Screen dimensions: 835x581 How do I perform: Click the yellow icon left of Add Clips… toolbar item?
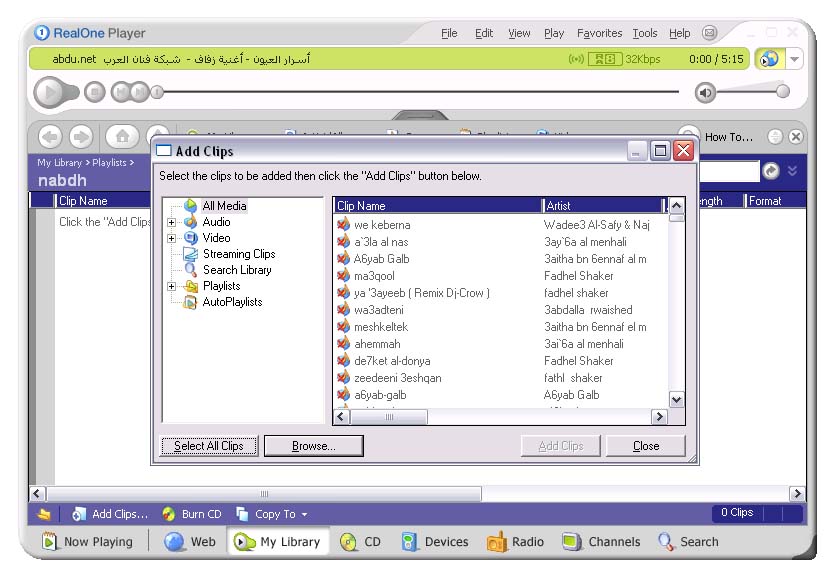[44, 514]
